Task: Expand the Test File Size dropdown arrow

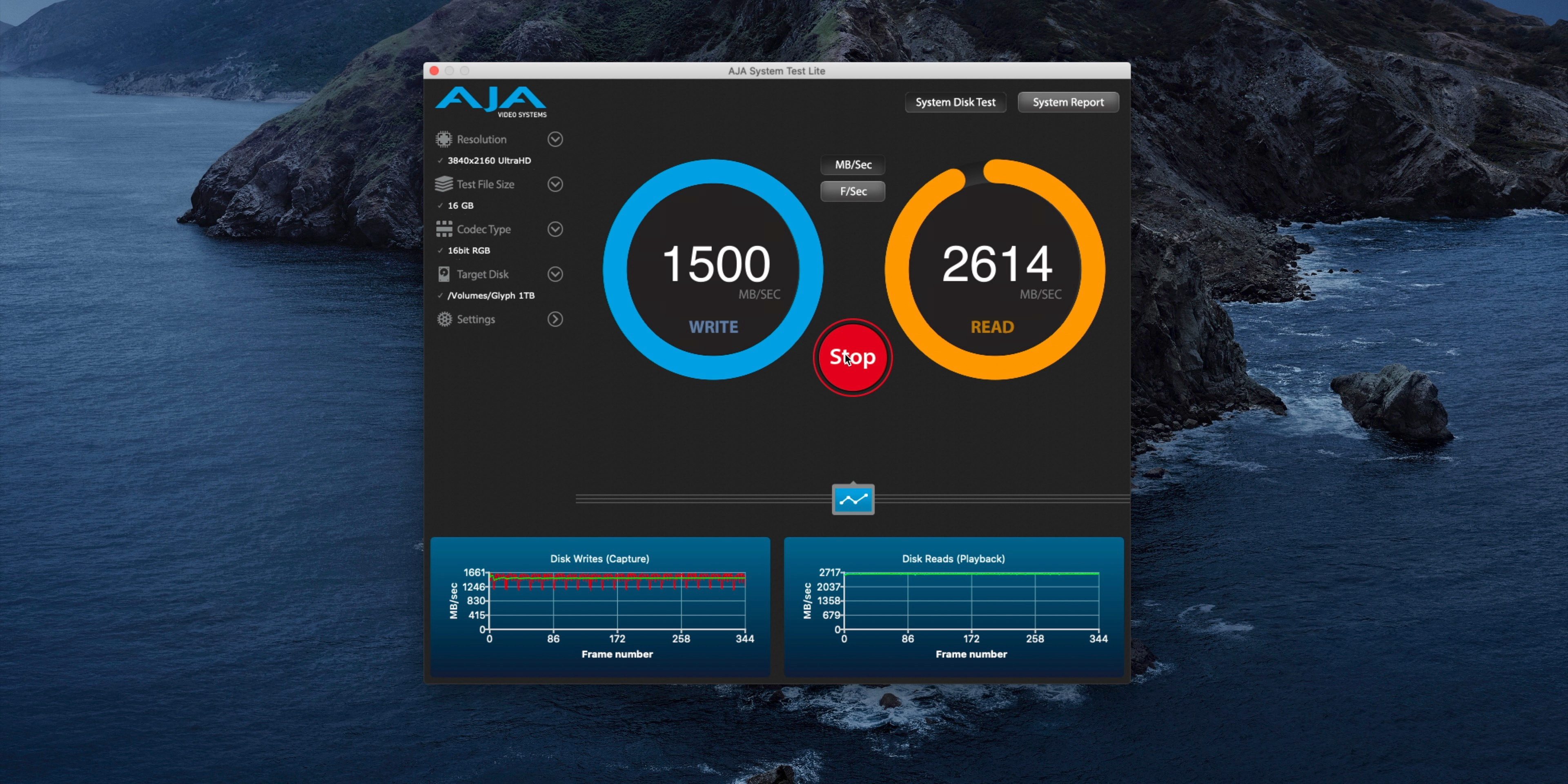Action: pos(555,184)
